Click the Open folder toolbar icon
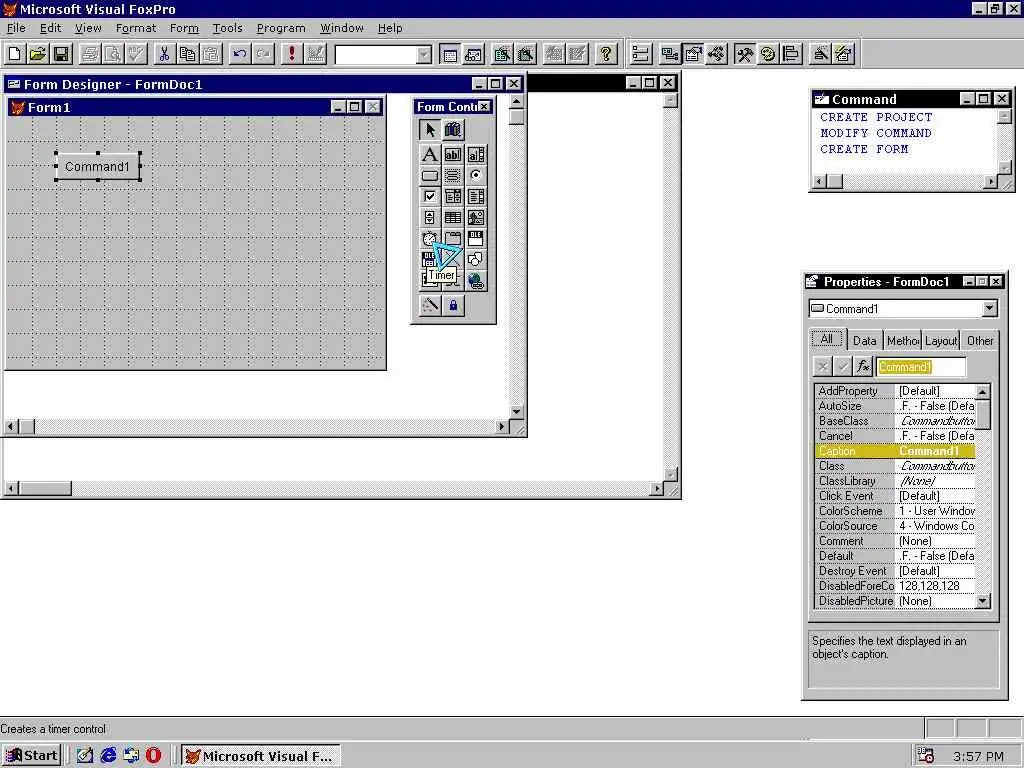 point(38,54)
